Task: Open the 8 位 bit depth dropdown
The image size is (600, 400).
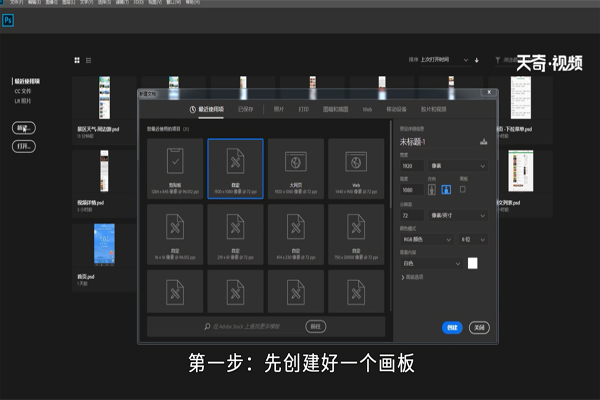Action: click(x=473, y=240)
